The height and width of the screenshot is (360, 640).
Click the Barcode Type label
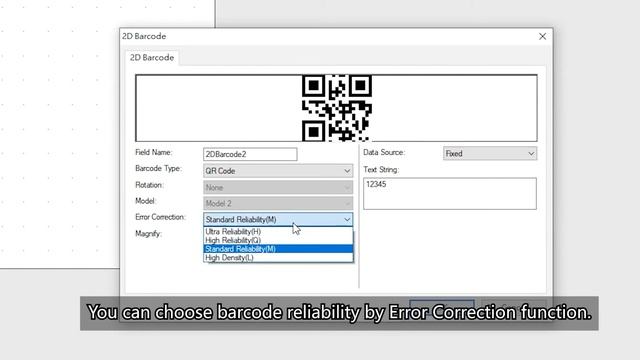[158, 169]
